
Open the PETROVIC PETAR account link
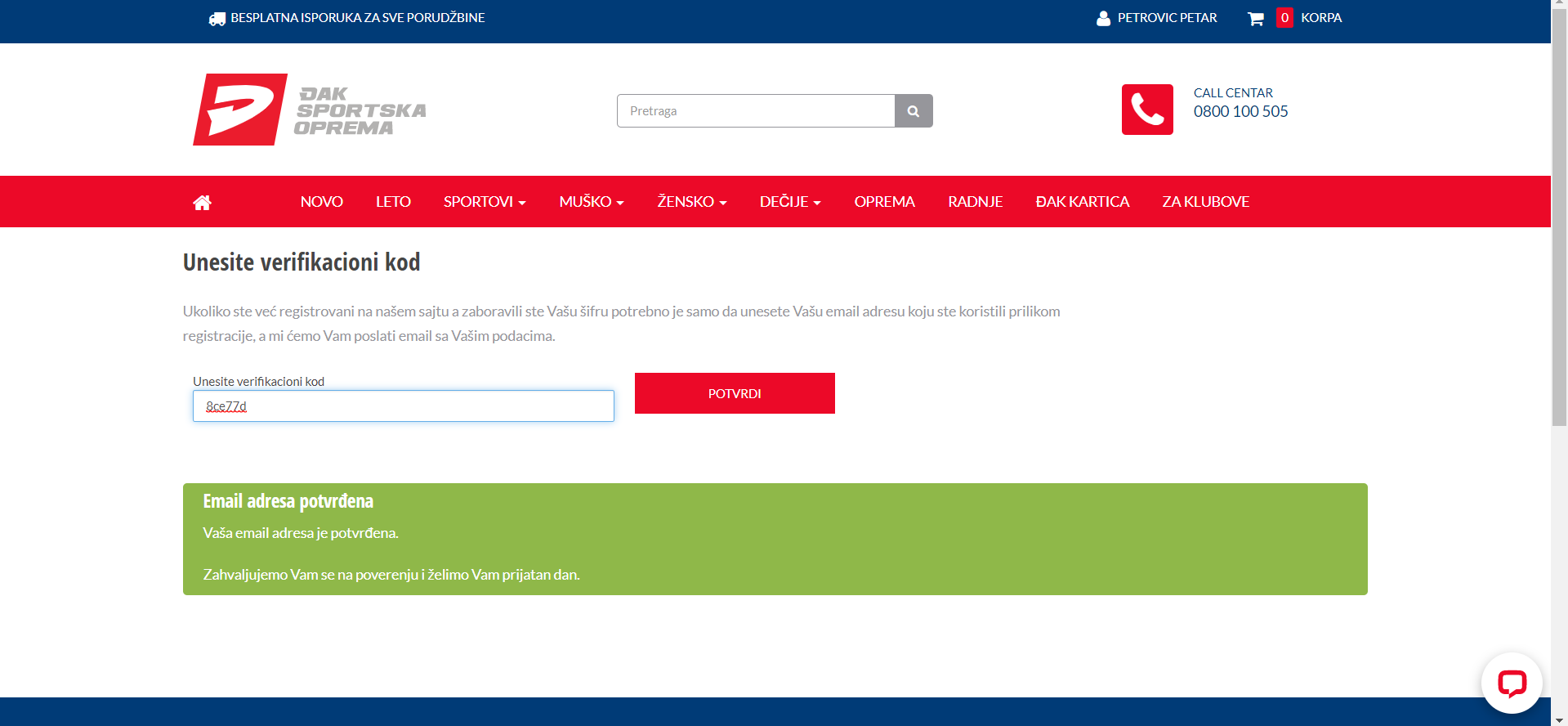(x=1167, y=18)
